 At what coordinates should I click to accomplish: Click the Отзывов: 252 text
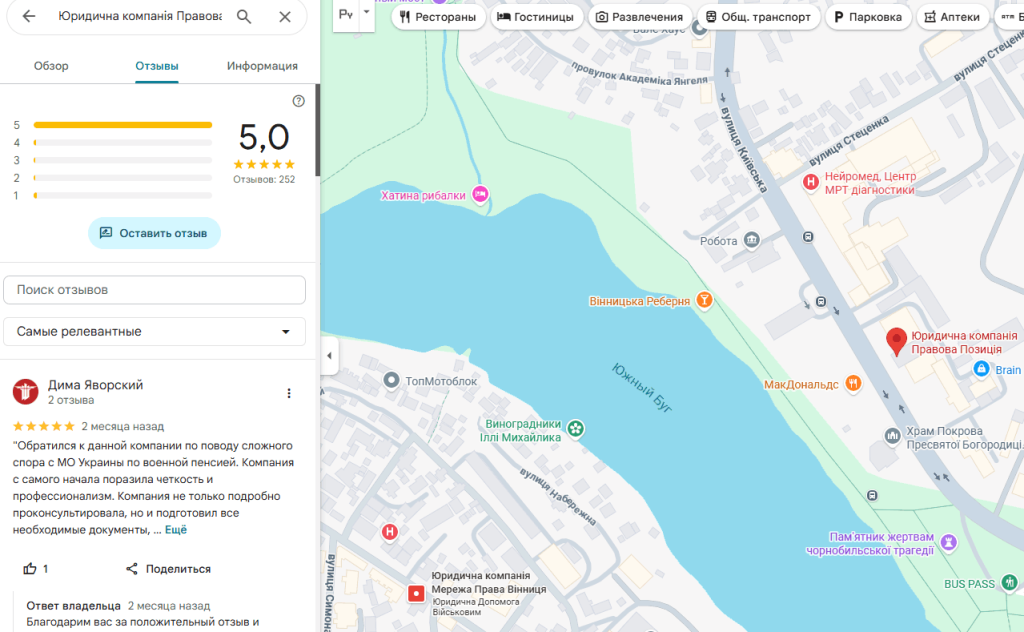click(x=264, y=180)
